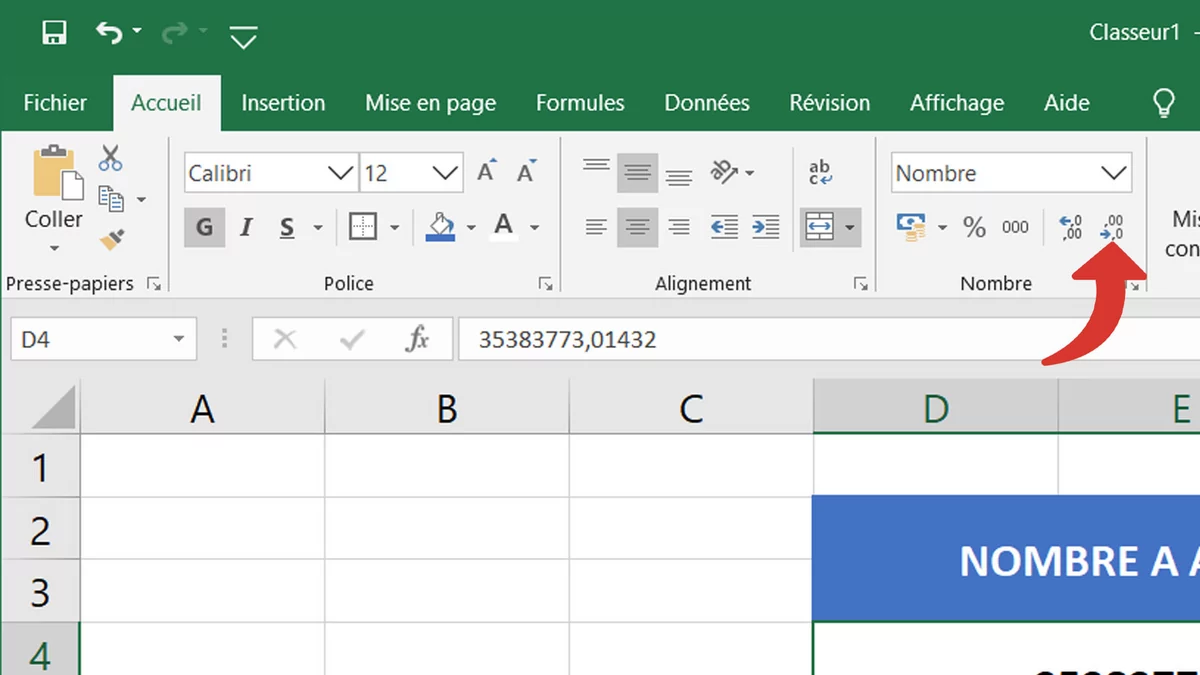Viewport: 1200px width, 675px height.
Task: Click the decrease decimal places icon
Action: 1111,227
